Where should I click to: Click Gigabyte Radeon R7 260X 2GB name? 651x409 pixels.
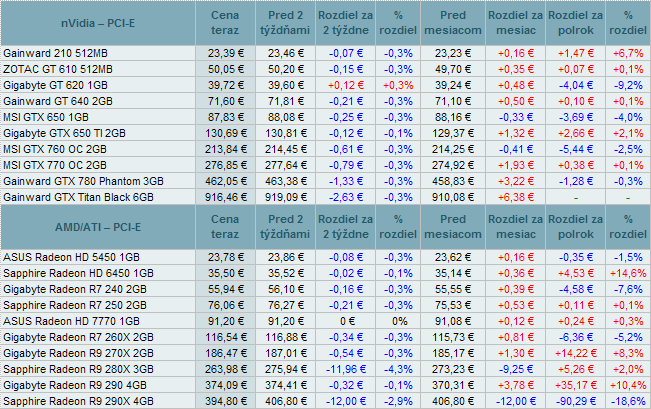(78, 338)
